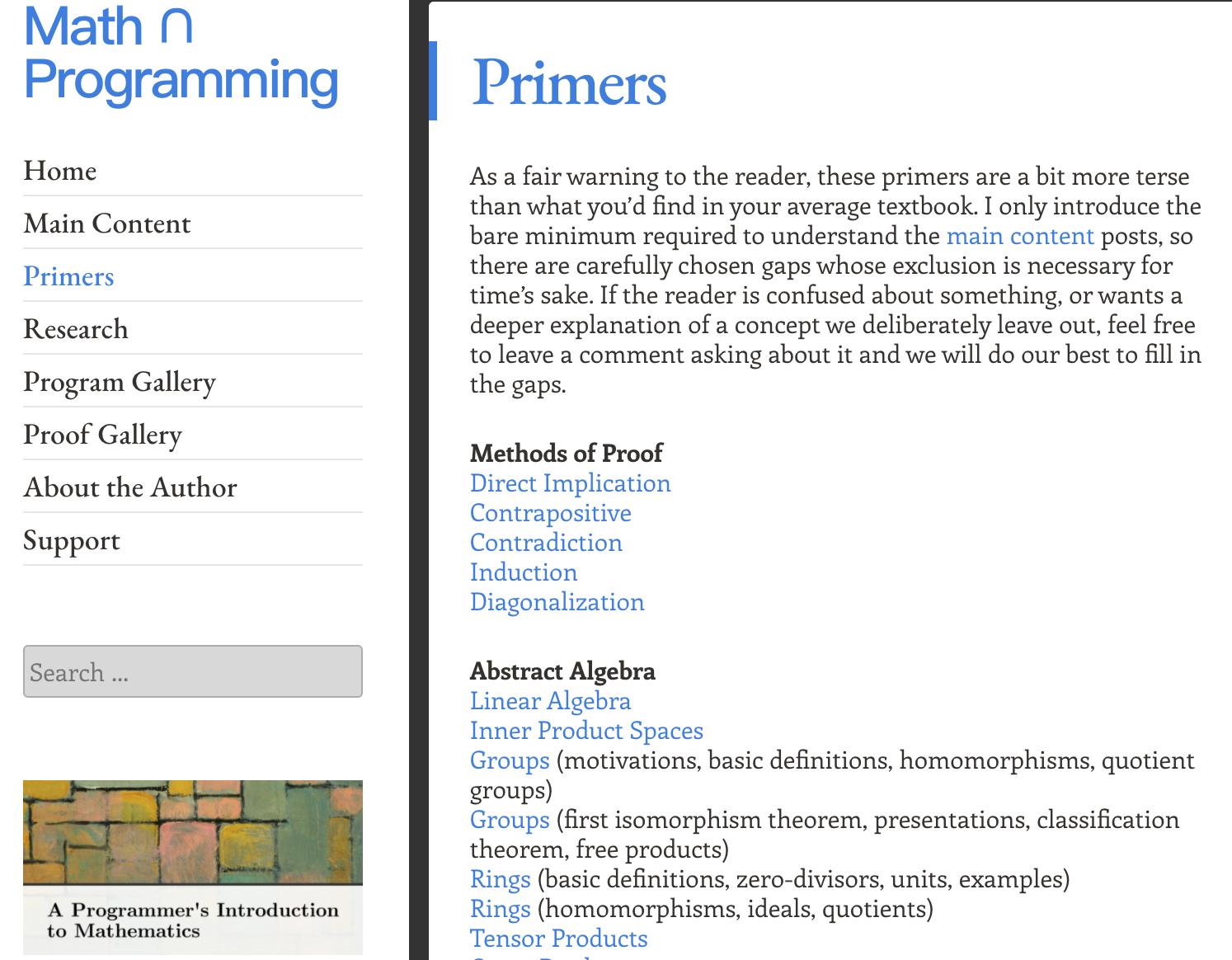This screenshot has width=1232, height=960.
Task: Open the Proof Gallery page
Action: tap(102, 435)
